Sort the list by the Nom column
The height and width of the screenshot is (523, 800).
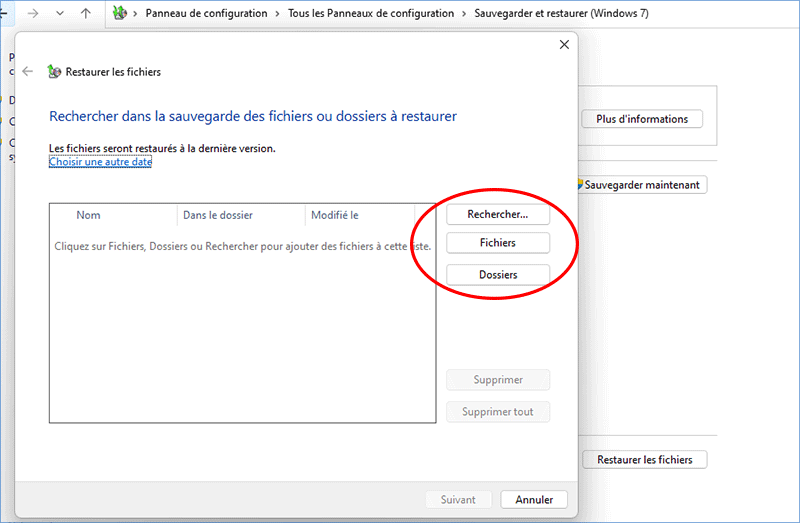point(113,215)
